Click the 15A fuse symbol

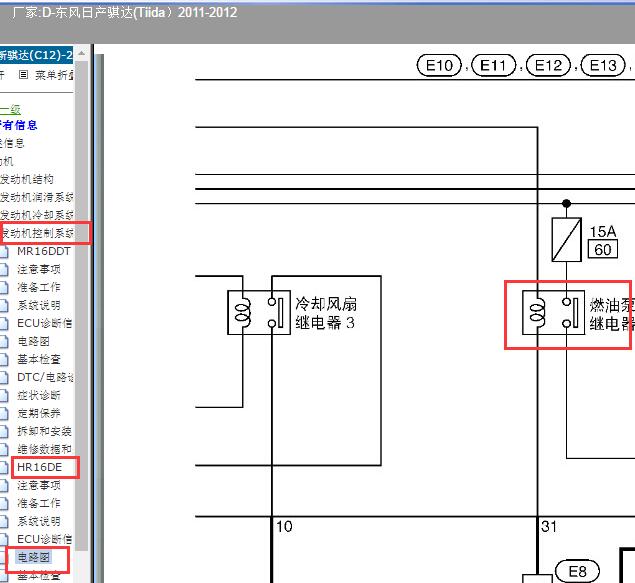pyautogui.click(x=567, y=239)
